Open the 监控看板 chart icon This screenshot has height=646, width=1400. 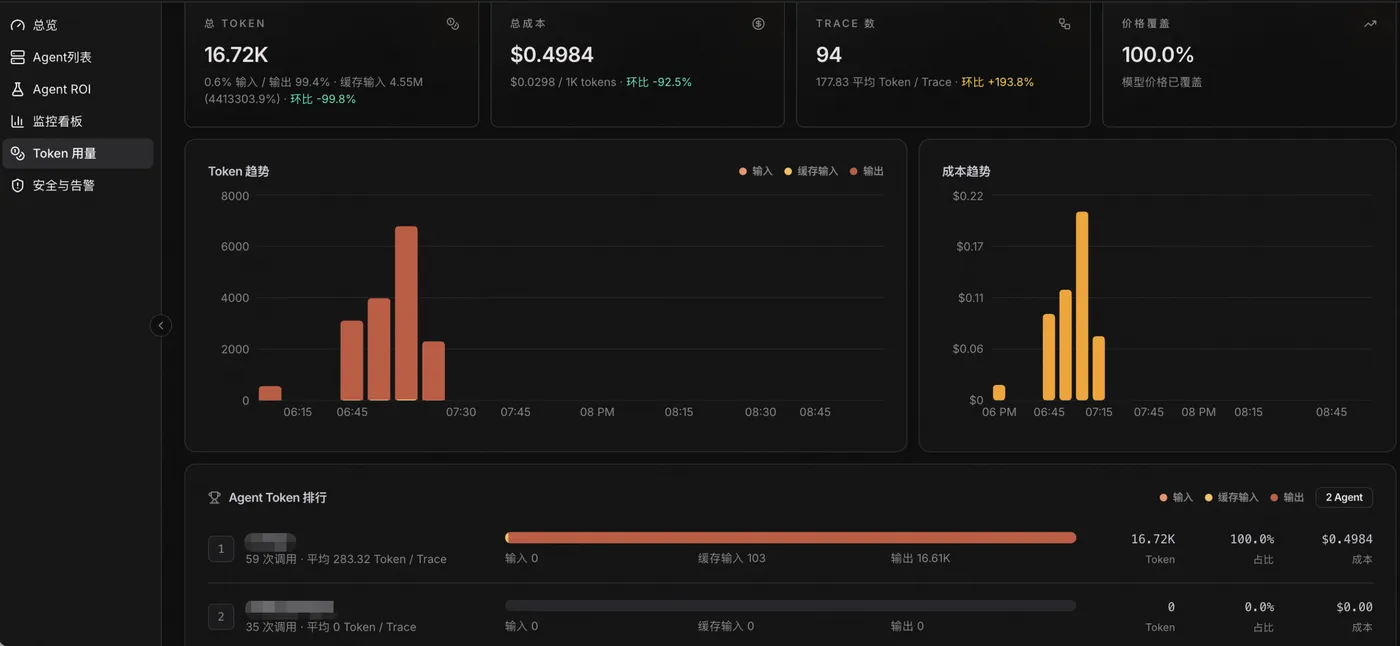coord(17,121)
